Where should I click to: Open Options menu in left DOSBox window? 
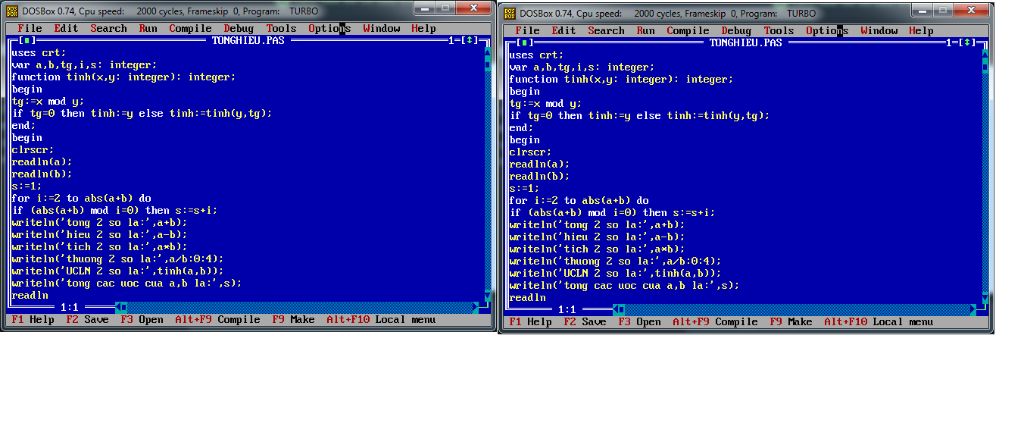coord(329,28)
